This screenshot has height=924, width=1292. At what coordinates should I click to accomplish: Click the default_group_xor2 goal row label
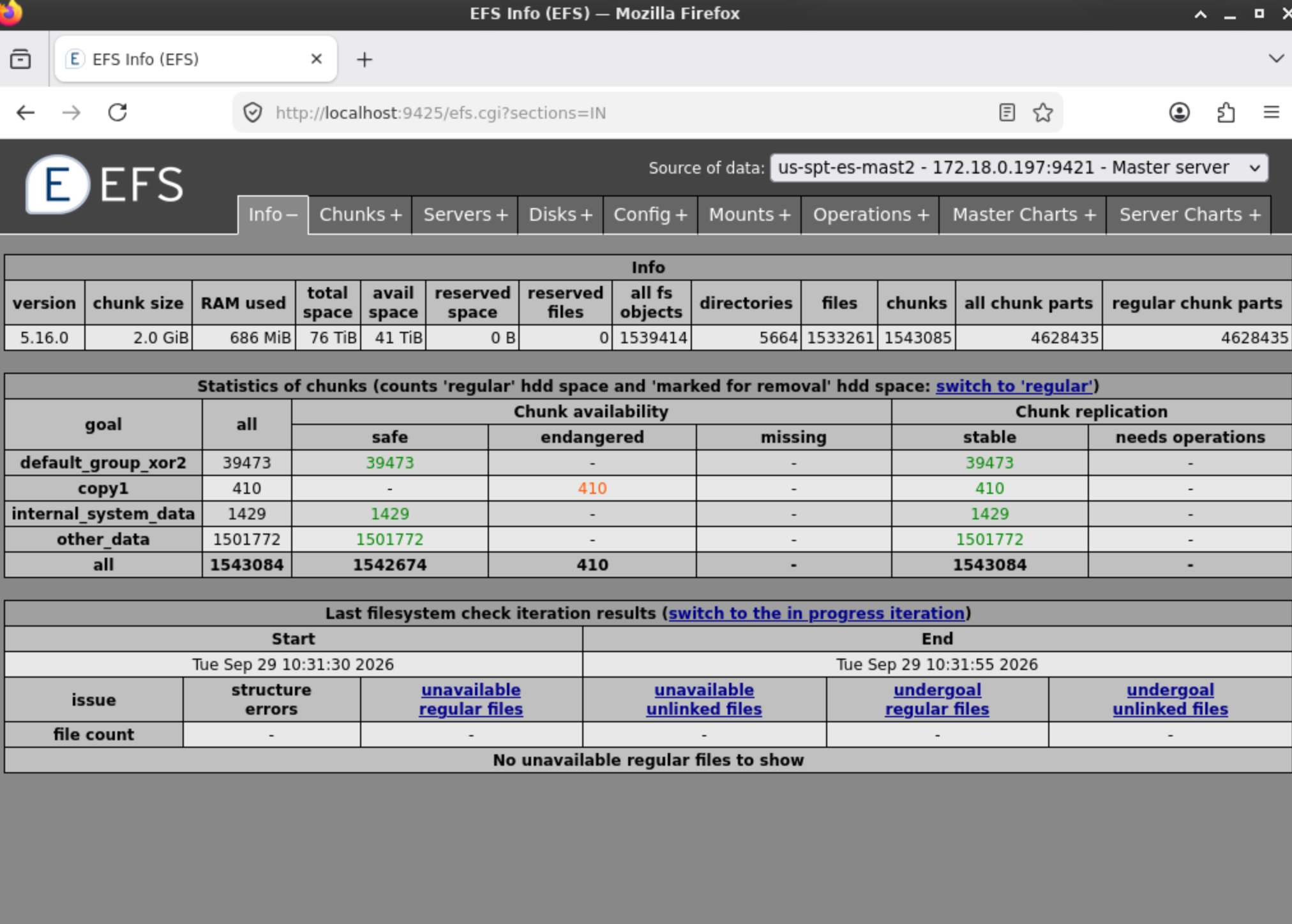(x=103, y=463)
